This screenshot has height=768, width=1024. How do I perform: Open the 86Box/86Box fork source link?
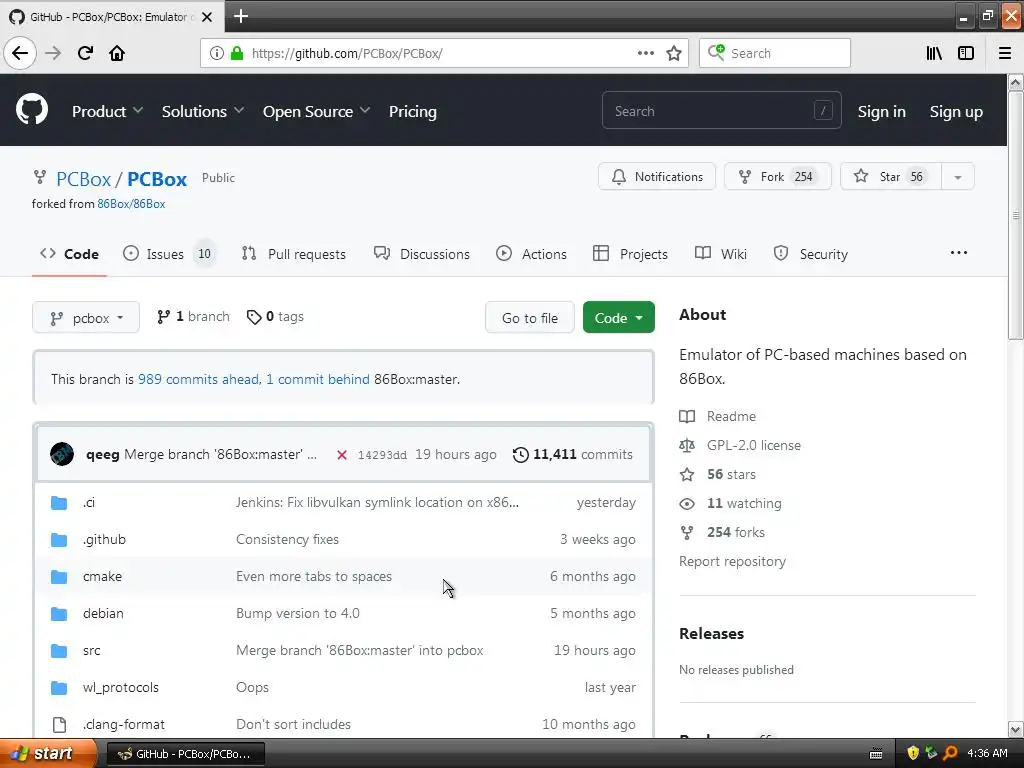click(x=131, y=204)
